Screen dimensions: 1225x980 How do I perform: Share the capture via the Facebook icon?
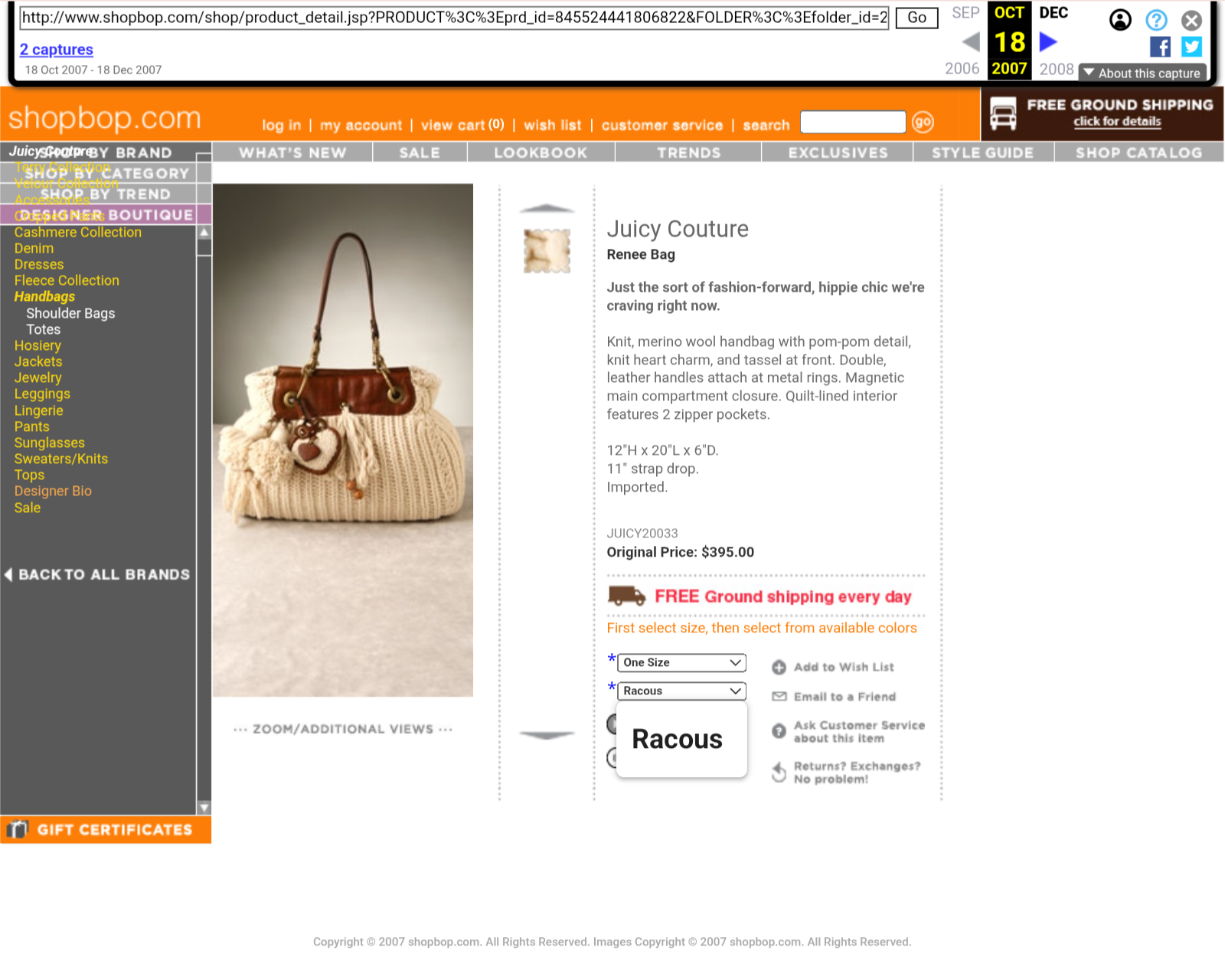pos(1160,47)
